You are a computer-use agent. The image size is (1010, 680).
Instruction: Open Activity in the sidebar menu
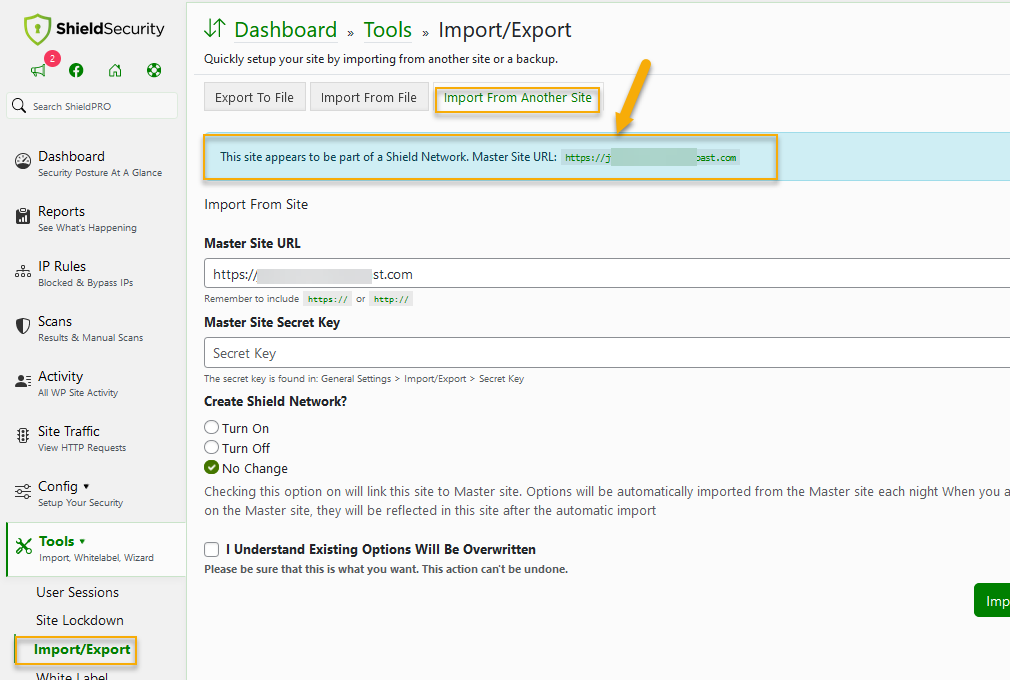click(78, 383)
